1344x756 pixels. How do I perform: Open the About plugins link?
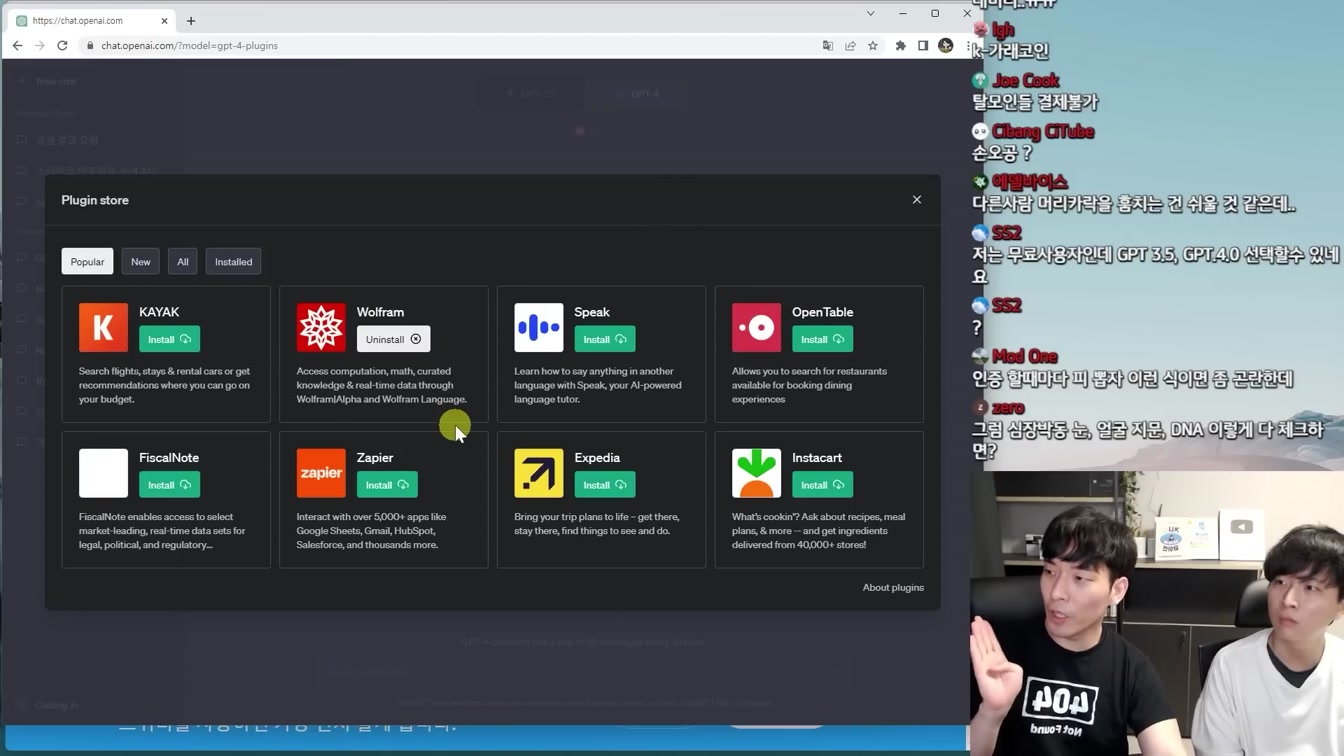tap(893, 587)
